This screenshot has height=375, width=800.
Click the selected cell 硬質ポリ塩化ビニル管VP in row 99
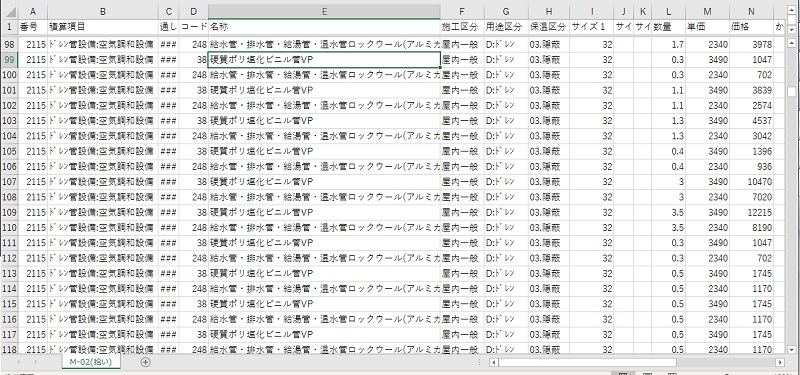point(324,60)
